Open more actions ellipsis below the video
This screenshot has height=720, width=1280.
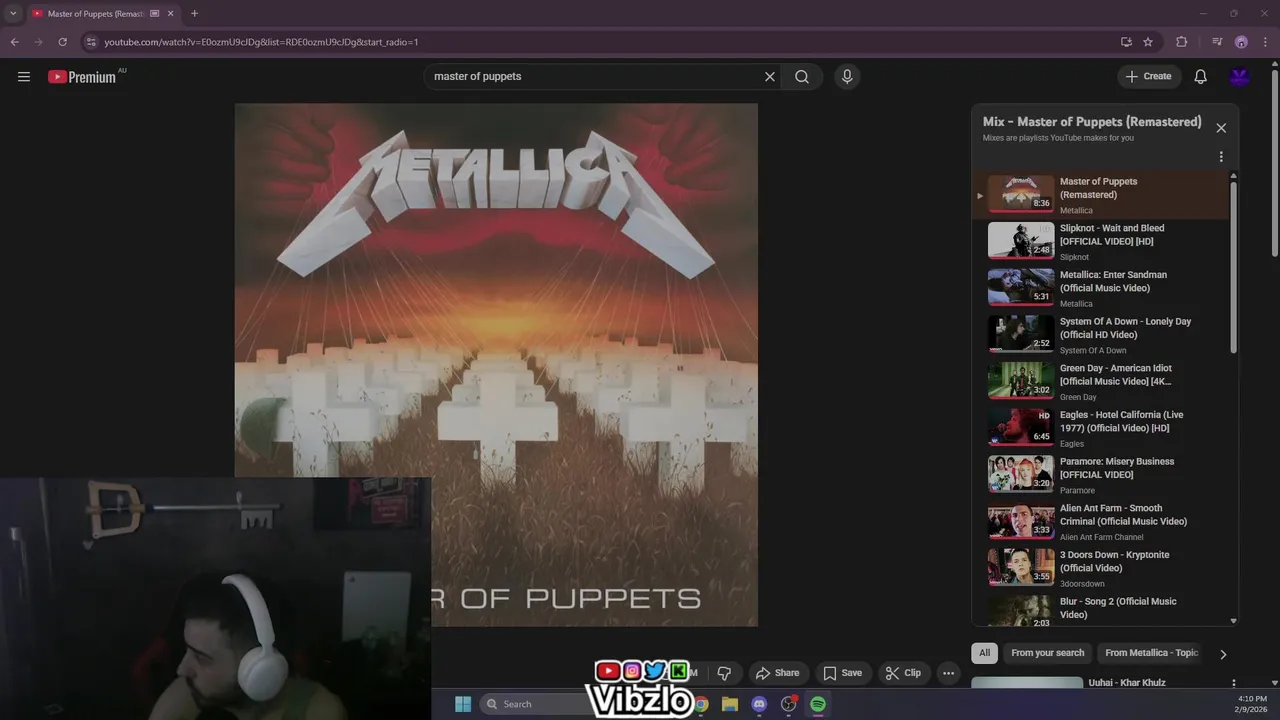(948, 673)
